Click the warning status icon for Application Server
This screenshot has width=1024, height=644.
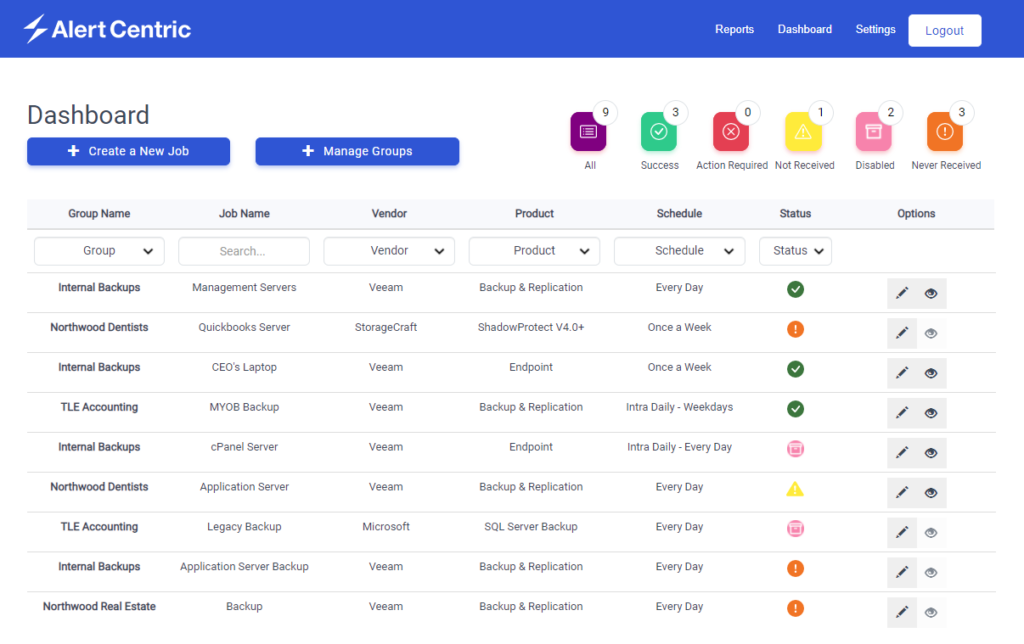795,488
